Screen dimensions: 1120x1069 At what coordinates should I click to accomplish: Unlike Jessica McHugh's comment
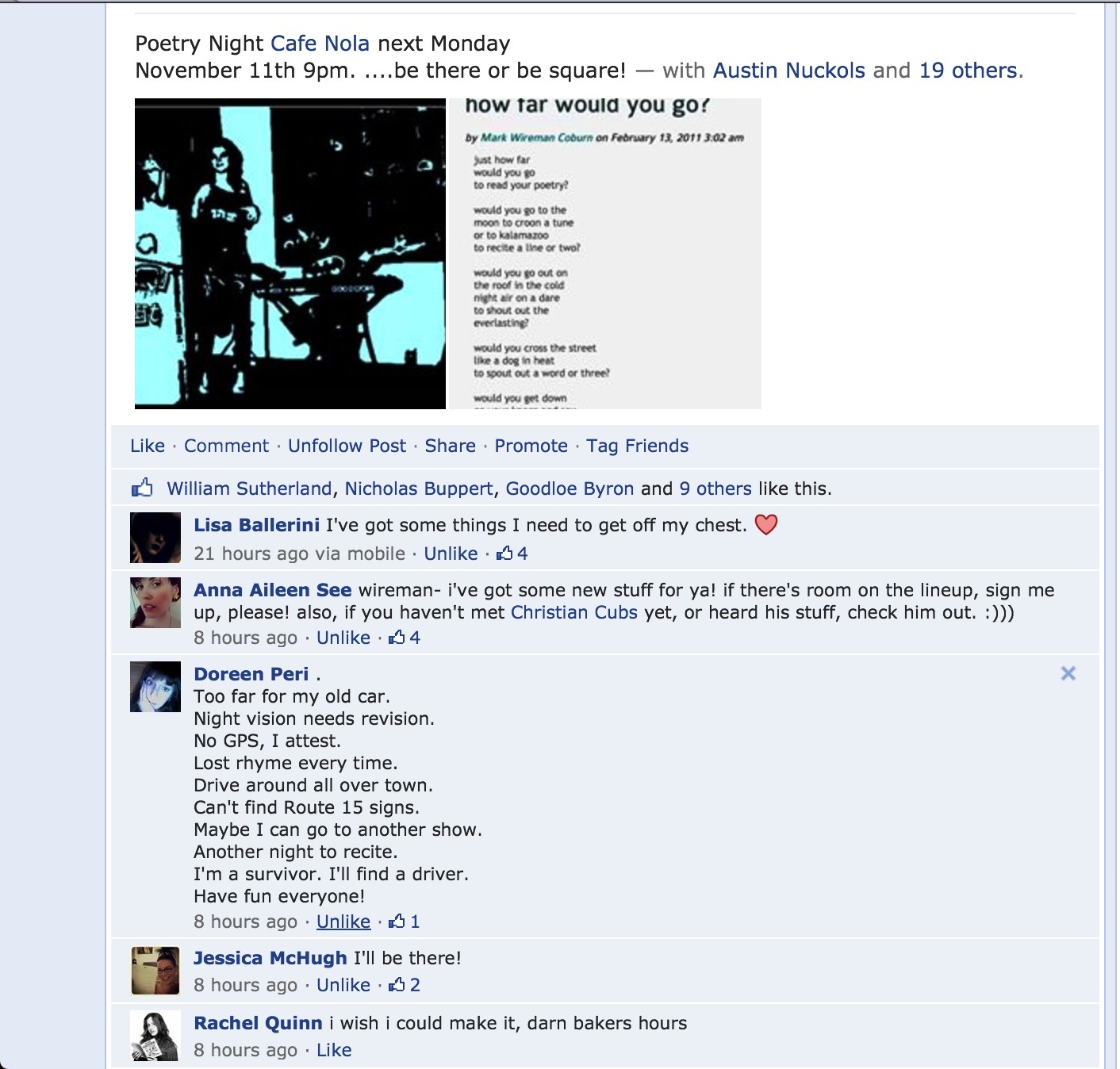[343, 985]
